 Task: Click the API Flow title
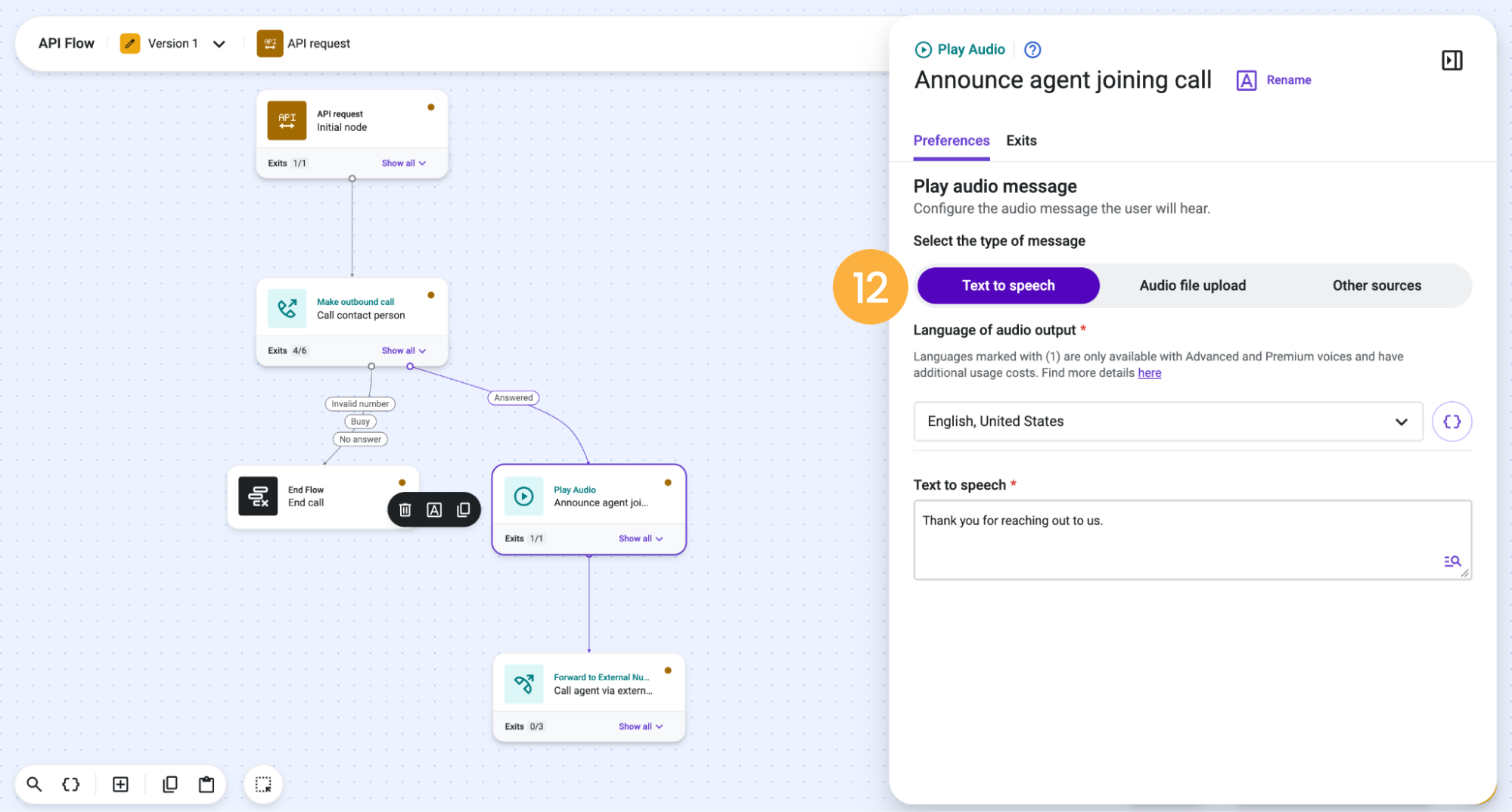67,43
